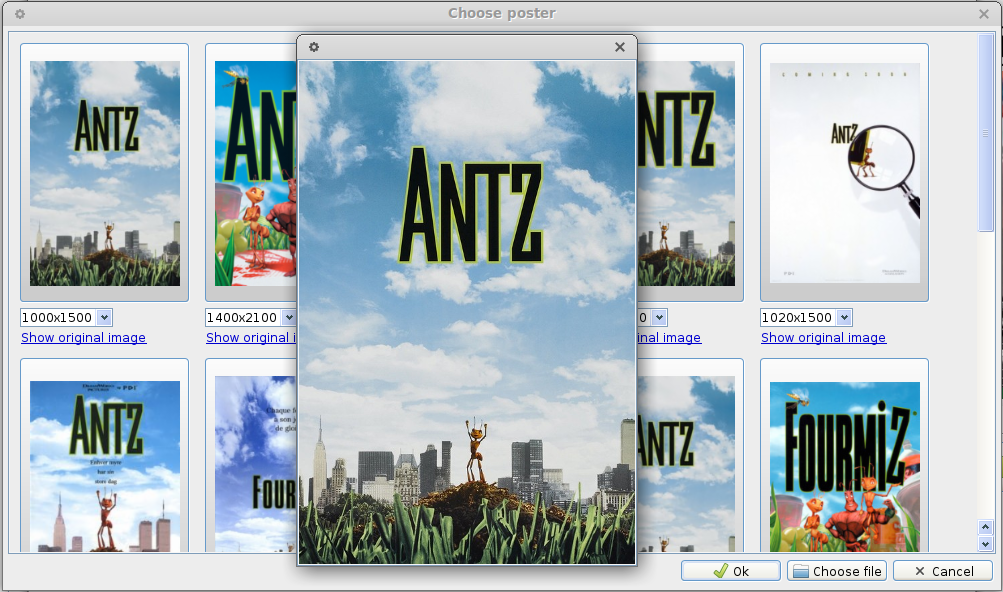Click the vertical scrollbar thumb of the poster list
1003x592 pixels.
click(985, 133)
